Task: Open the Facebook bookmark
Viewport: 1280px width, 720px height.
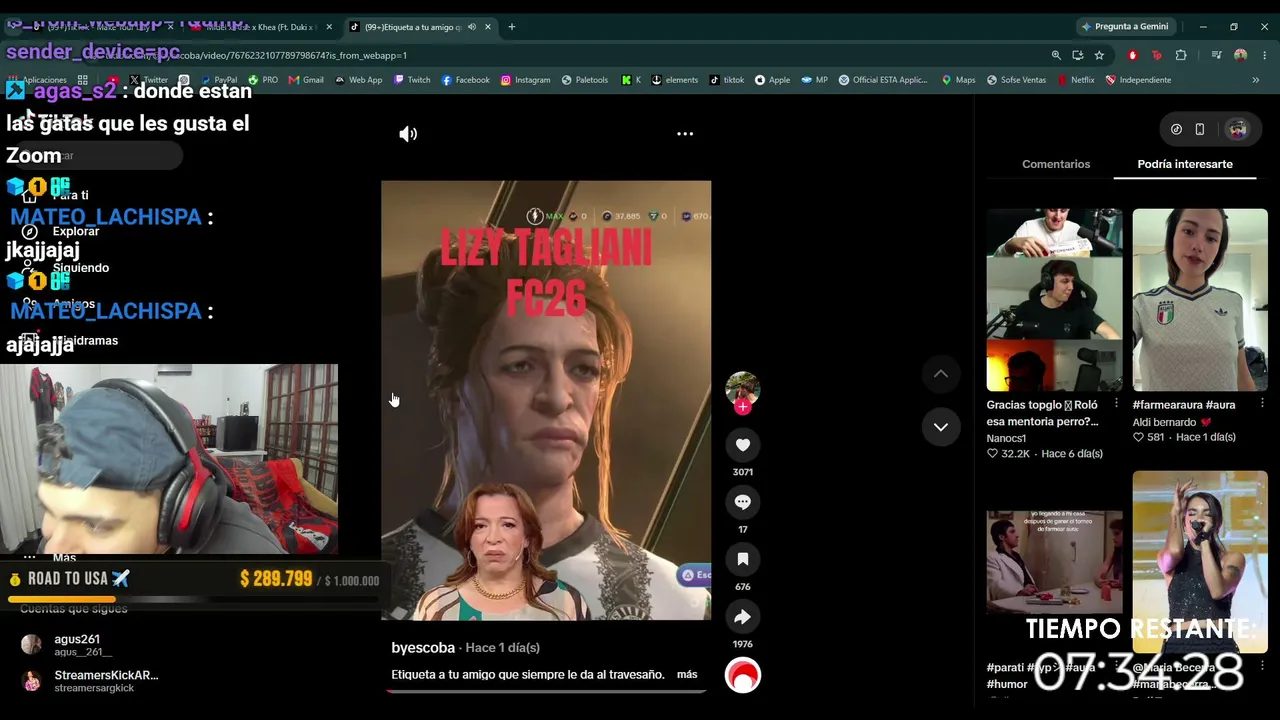Action: (x=465, y=80)
